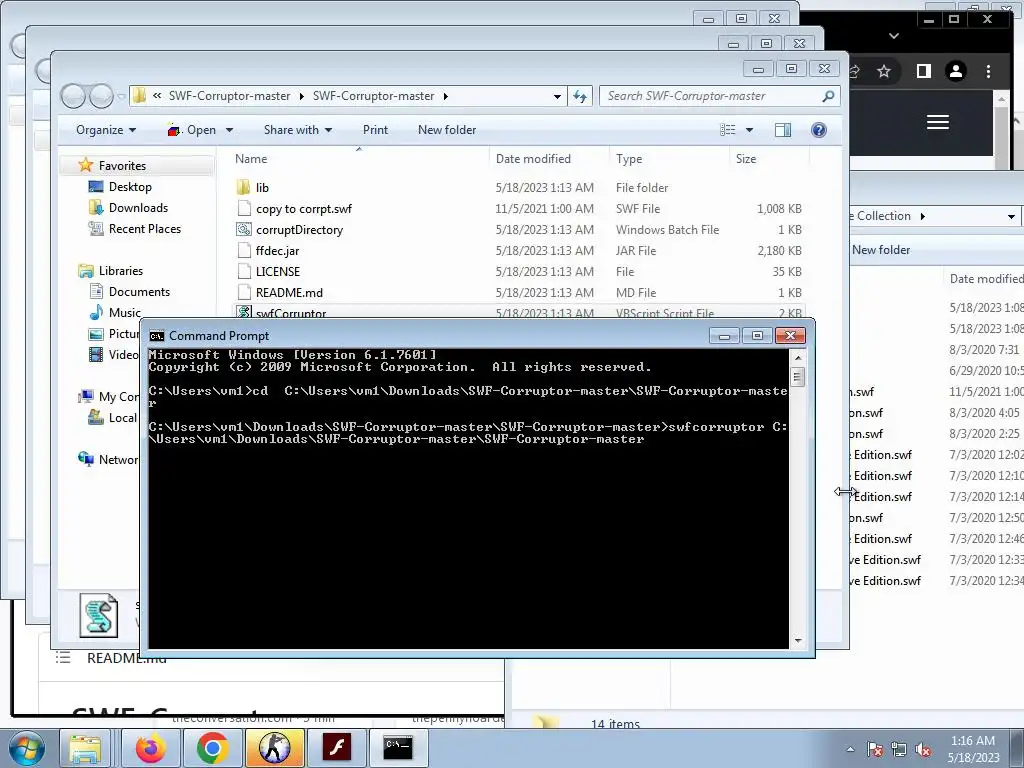Viewport: 1024px width, 768px height.
Task: Show hidden tray icons arrow
Action: tap(850, 750)
